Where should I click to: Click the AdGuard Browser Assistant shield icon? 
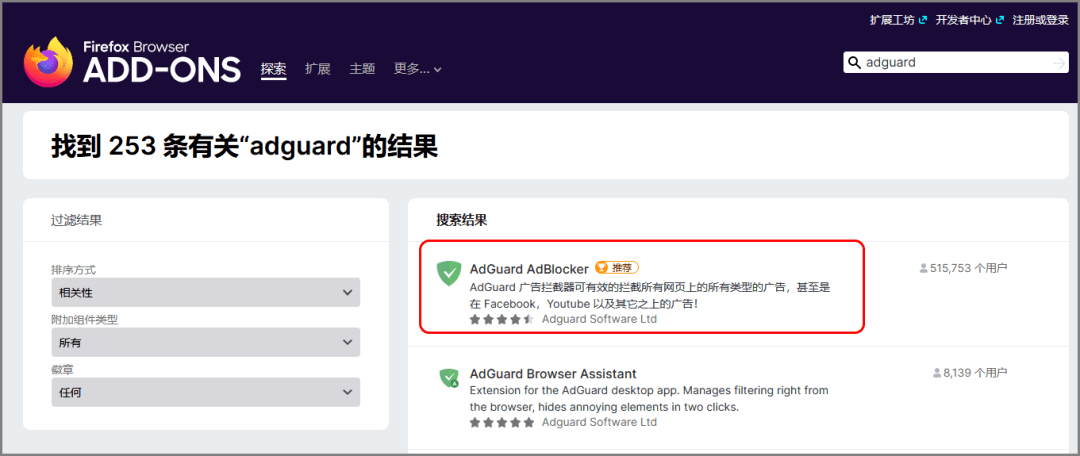coord(449,377)
